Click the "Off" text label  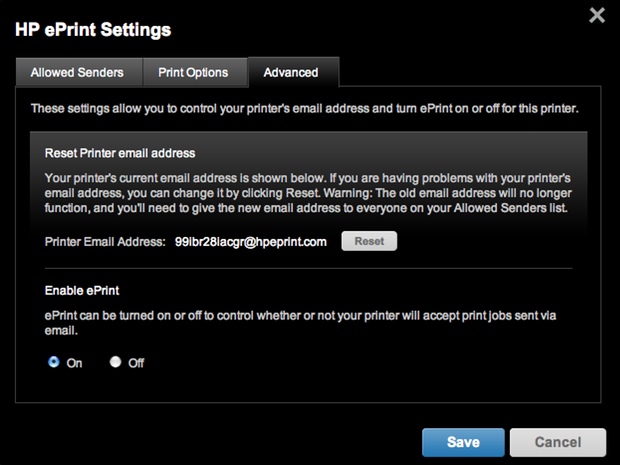(x=136, y=364)
